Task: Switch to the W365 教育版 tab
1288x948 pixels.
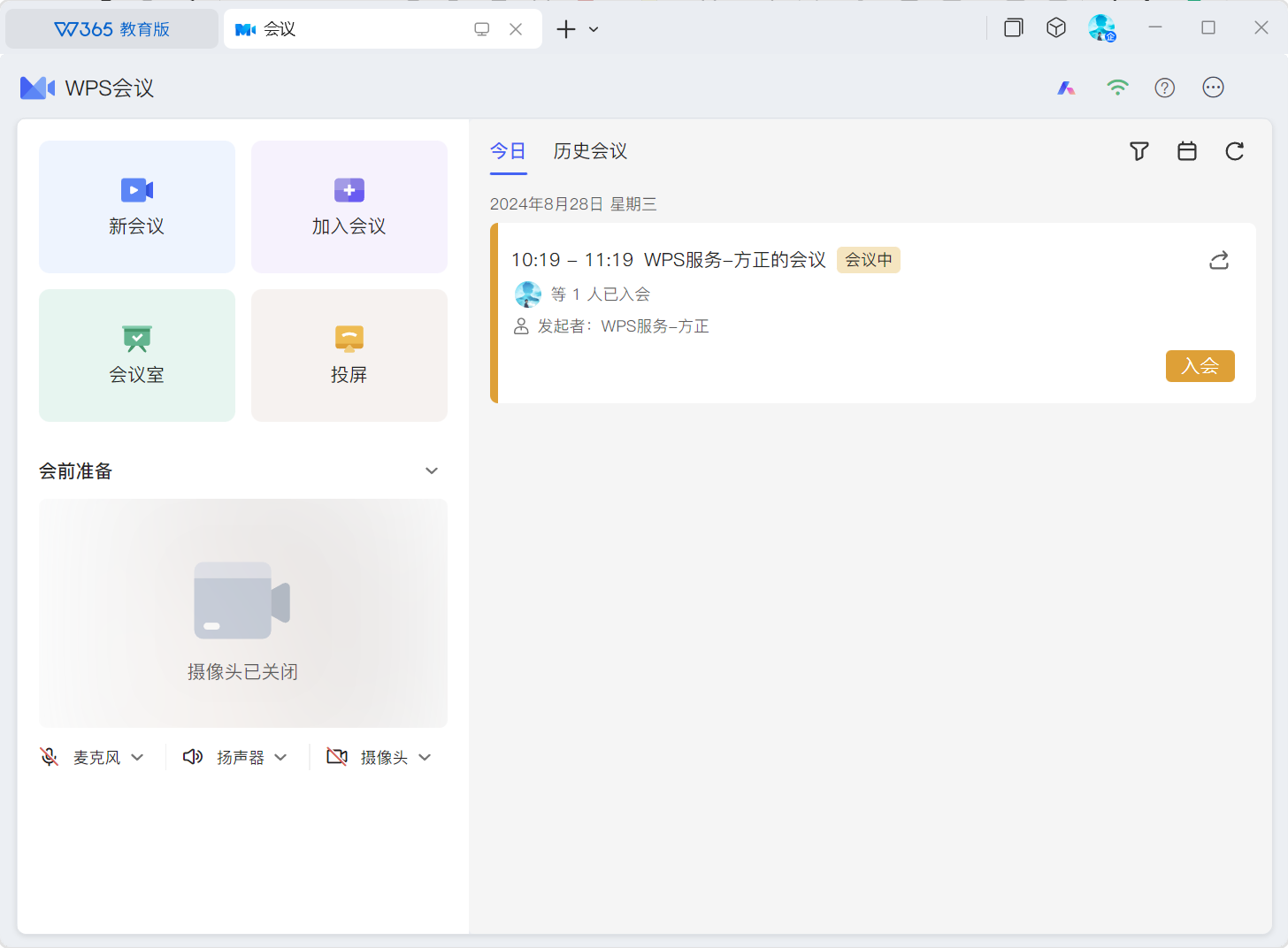Action: (x=111, y=29)
